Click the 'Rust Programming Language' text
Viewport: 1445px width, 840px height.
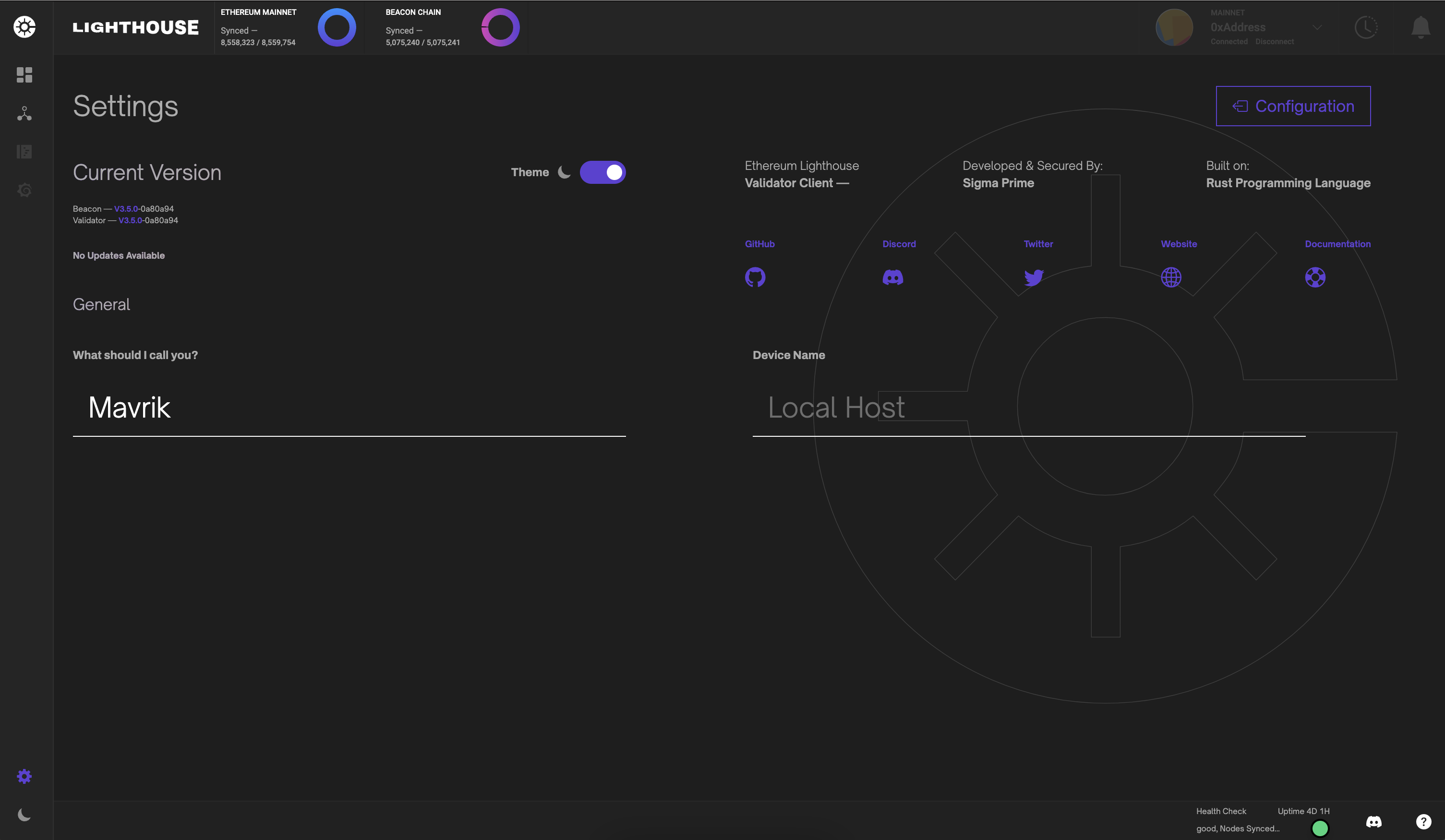(x=1288, y=183)
